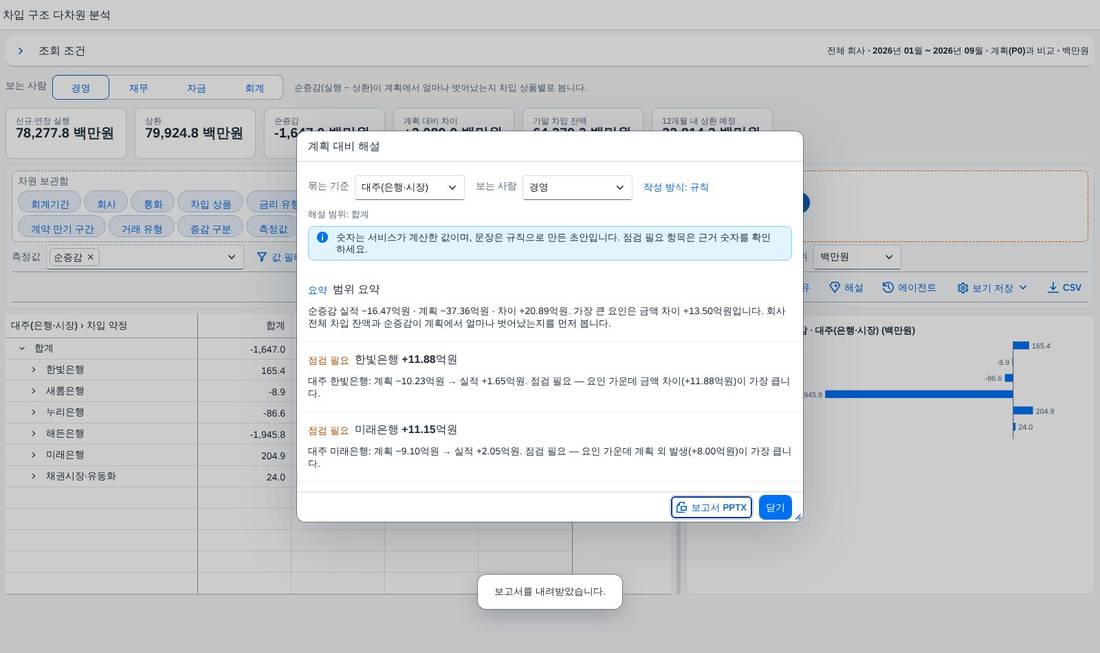Open the dialog's 보는 사람 경영 dropdown
1100x653 pixels.
577,187
